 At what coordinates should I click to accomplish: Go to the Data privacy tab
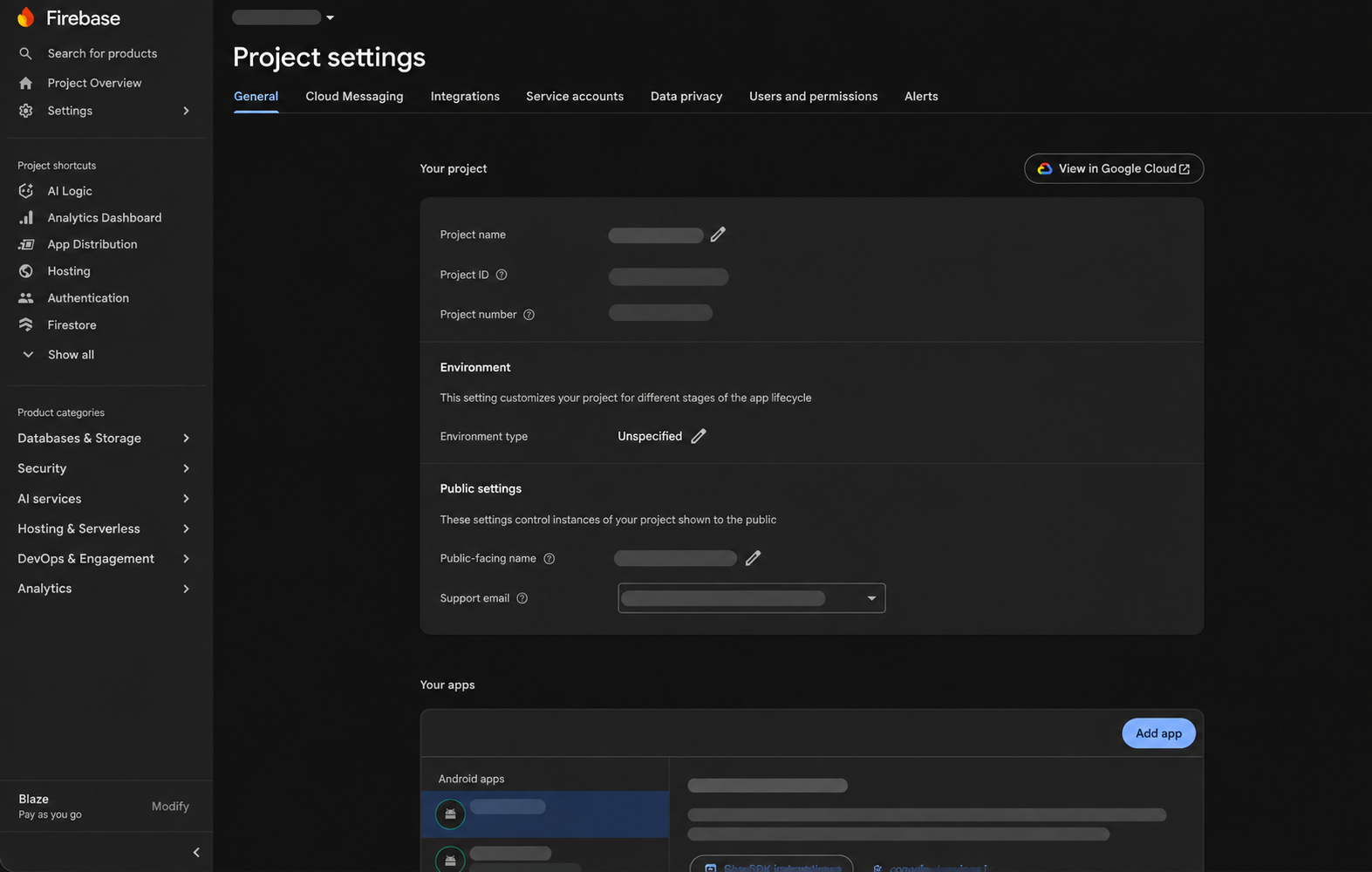click(x=686, y=96)
